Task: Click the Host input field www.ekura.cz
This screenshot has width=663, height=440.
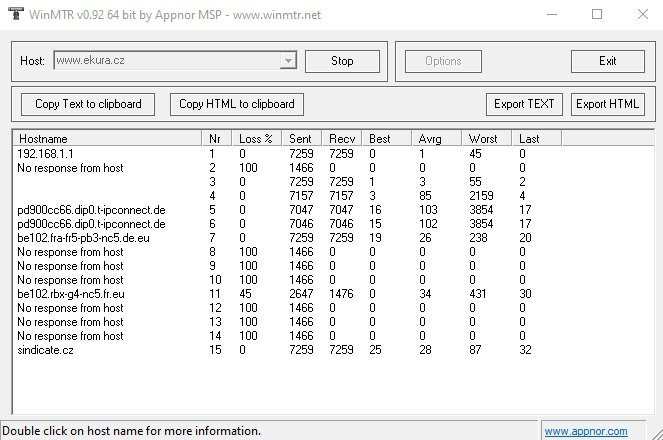Action: pyautogui.click(x=166, y=61)
